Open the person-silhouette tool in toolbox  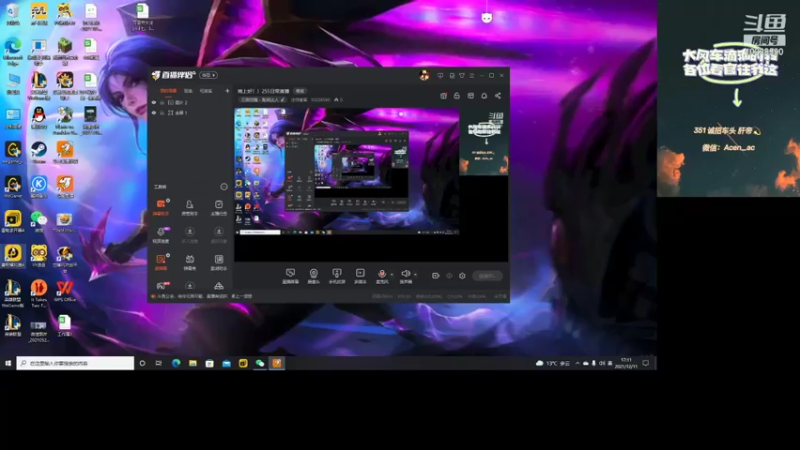pos(189,207)
